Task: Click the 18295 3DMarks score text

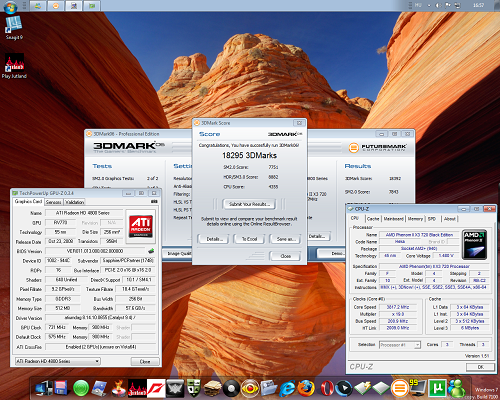Action: pyautogui.click(x=249, y=155)
